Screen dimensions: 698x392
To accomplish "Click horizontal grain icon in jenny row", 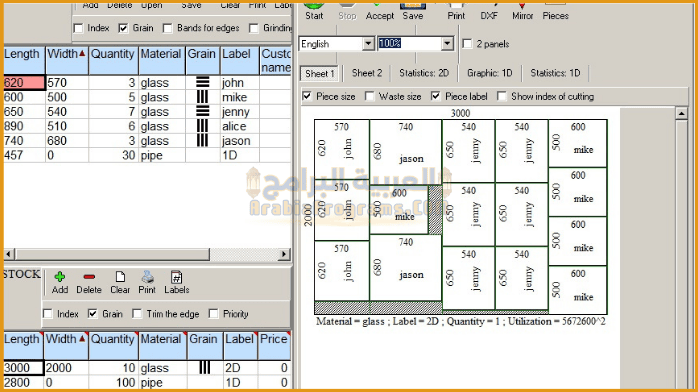I will (x=203, y=111).
